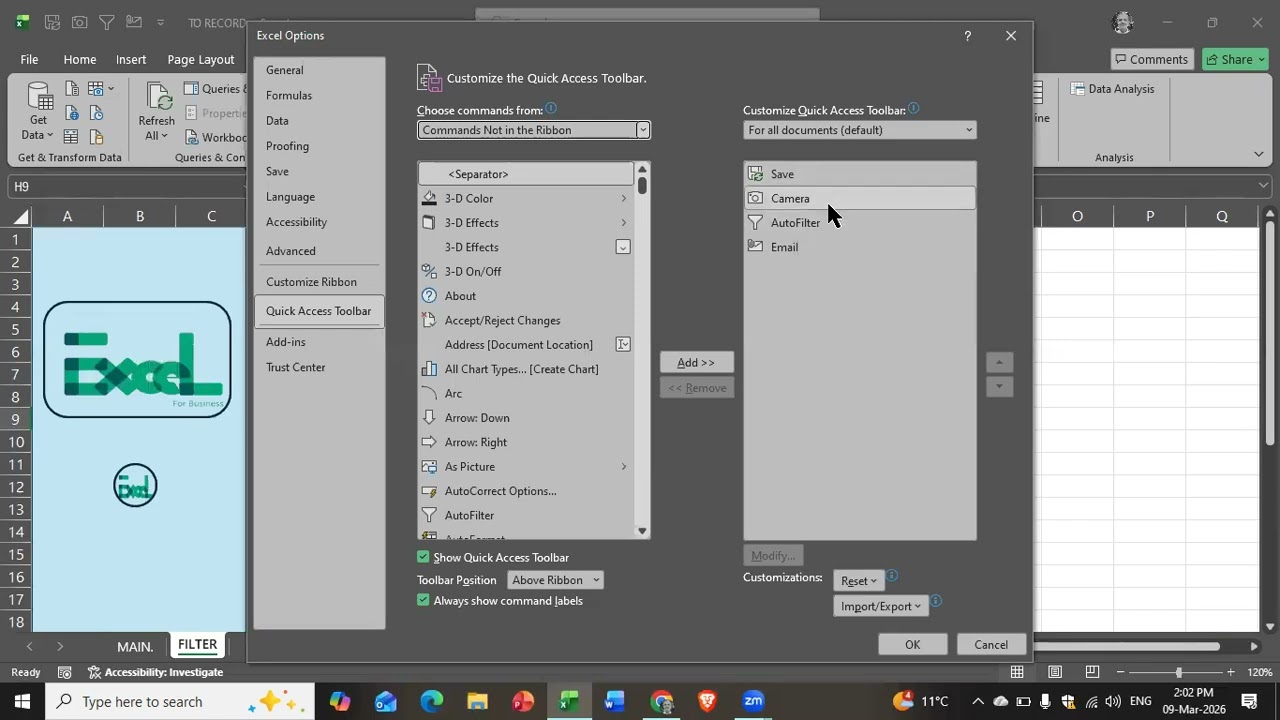Collapse the ribbon with the chevron arrow
This screenshot has width=1280, height=720.
[x=1259, y=154]
